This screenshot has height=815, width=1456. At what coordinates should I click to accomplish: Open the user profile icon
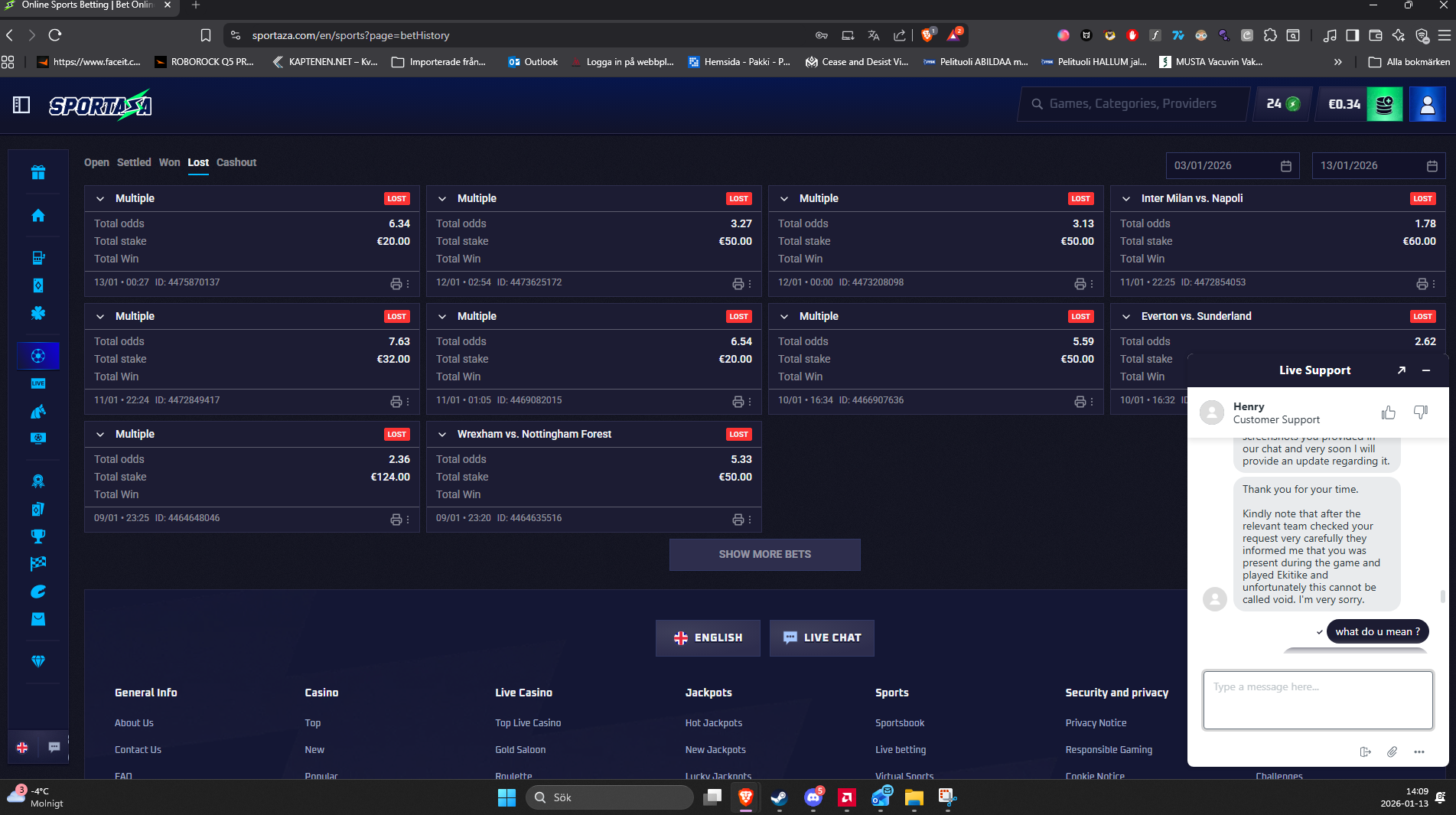tap(1427, 104)
